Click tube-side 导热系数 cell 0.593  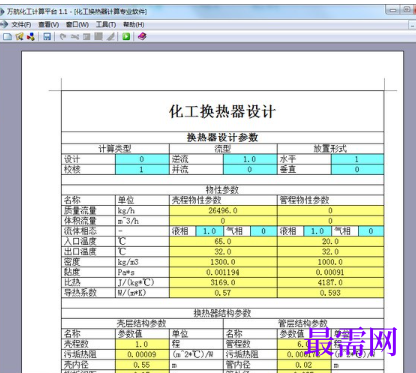click(x=330, y=293)
